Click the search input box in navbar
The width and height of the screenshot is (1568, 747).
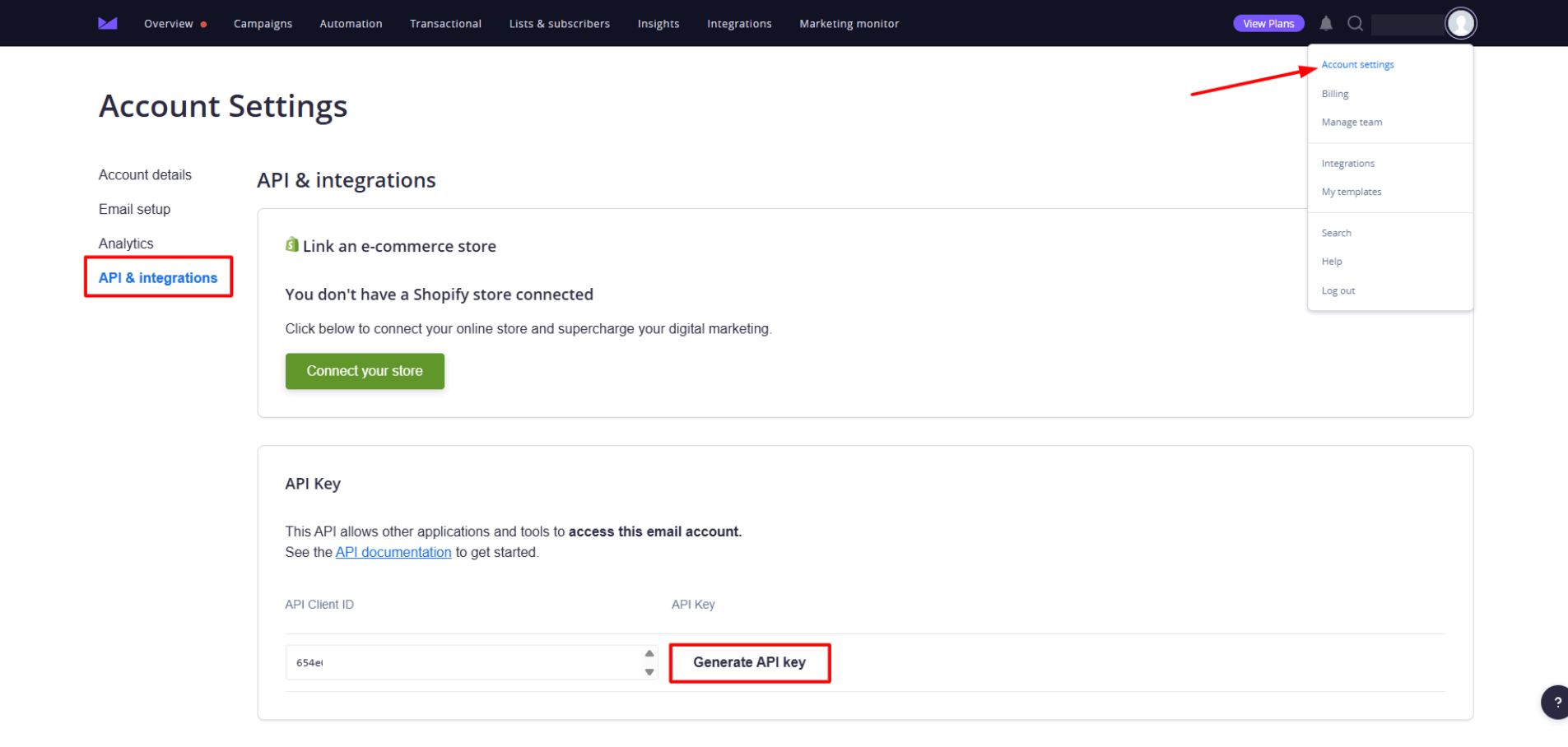click(x=1407, y=23)
